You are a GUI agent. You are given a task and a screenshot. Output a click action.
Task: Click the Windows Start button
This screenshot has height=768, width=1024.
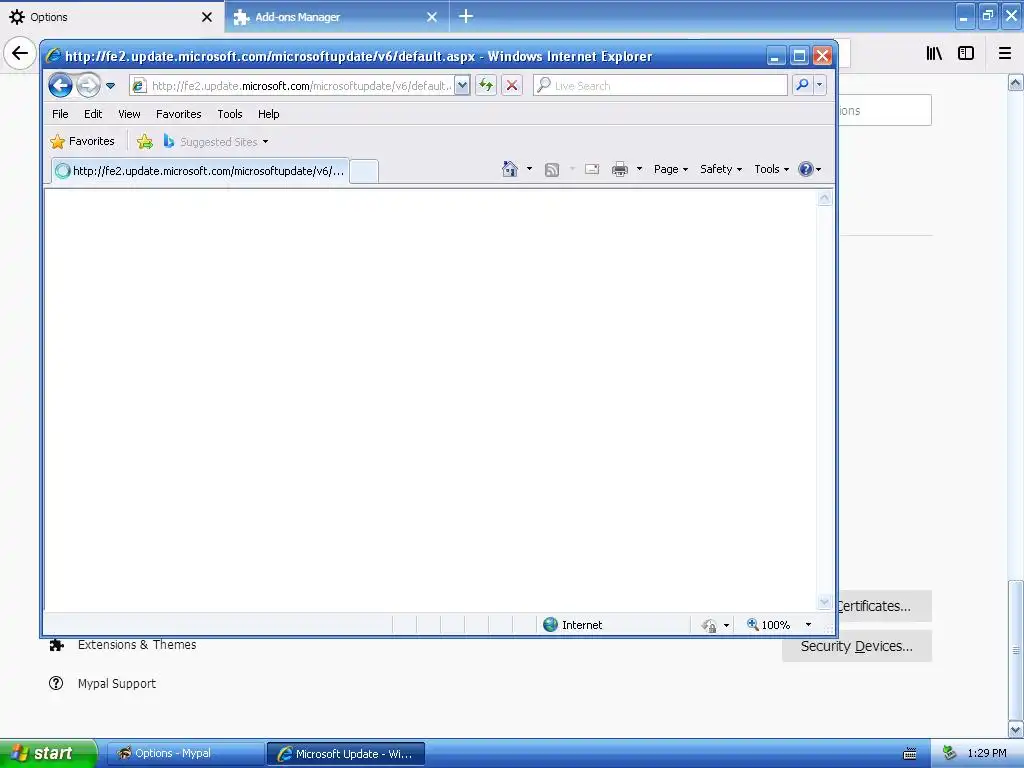coord(47,753)
